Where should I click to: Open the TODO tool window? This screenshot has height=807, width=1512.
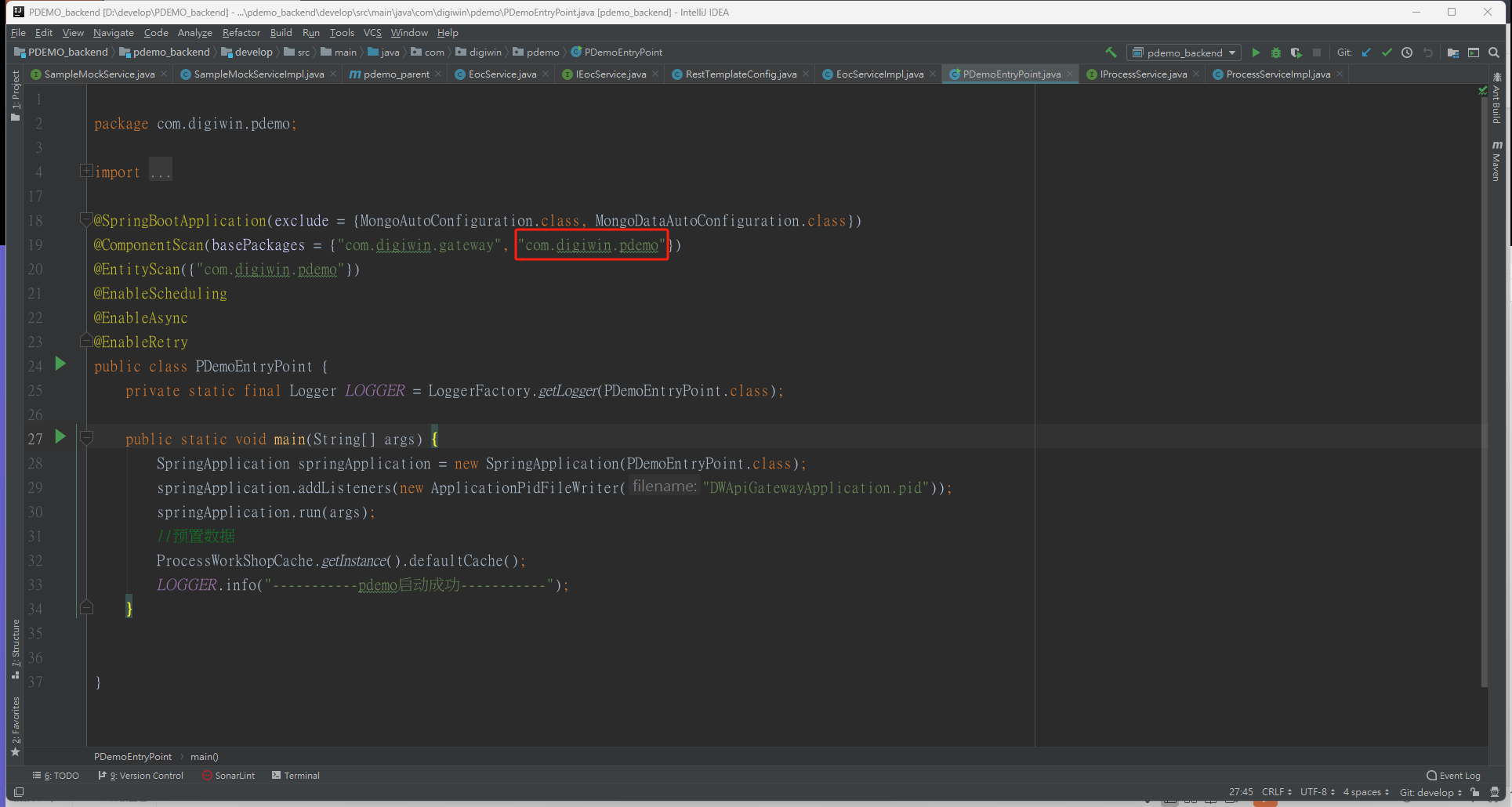coord(56,776)
